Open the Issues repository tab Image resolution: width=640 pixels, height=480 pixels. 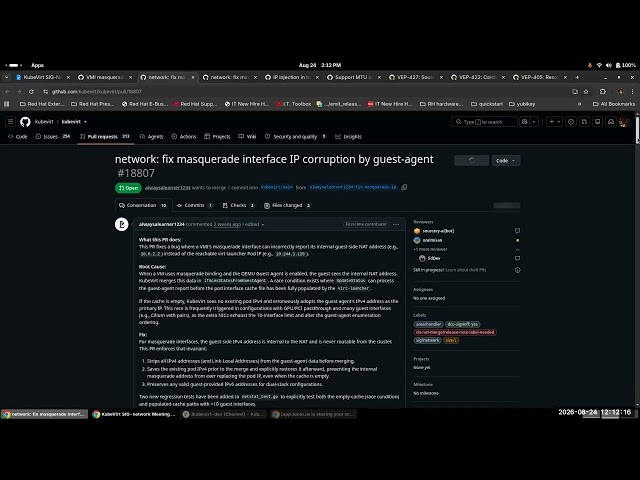pyautogui.click(x=53, y=137)
